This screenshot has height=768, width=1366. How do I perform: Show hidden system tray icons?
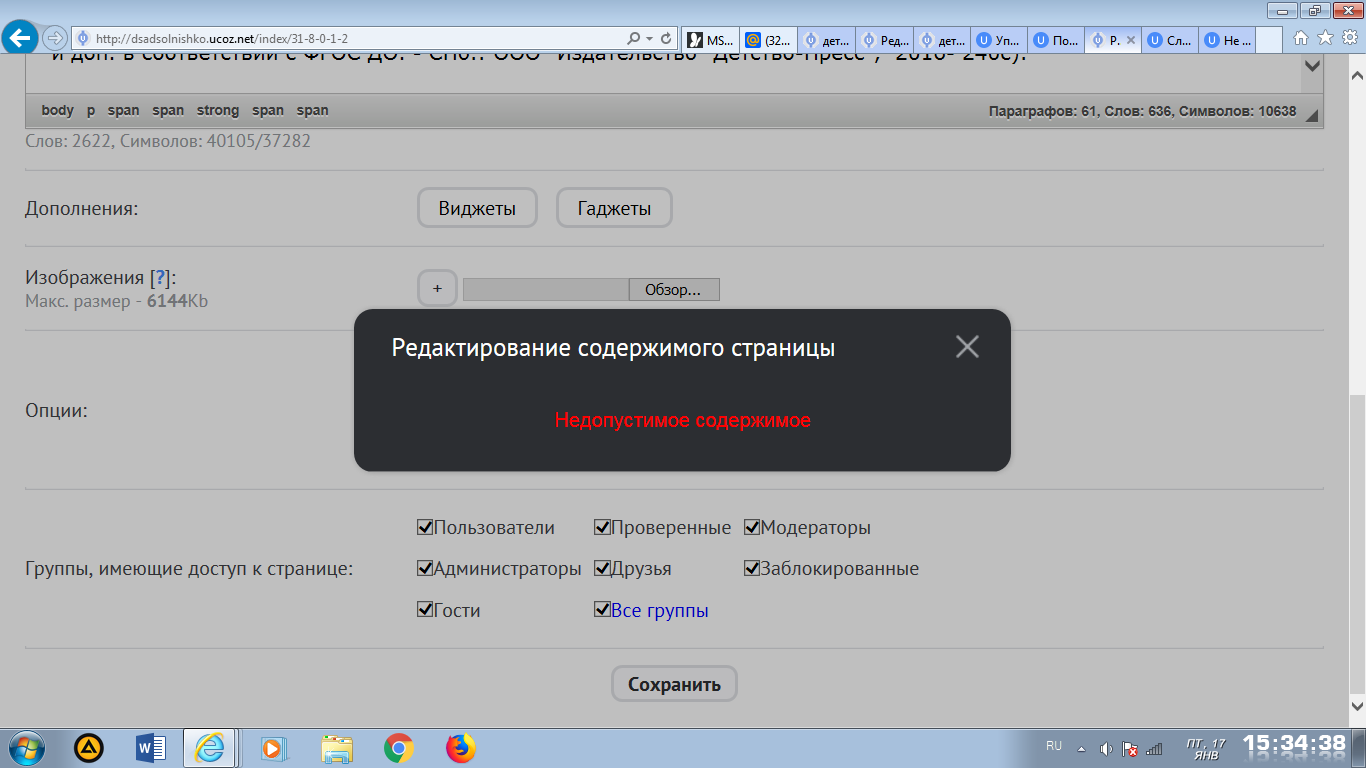tap(1081, 748)
